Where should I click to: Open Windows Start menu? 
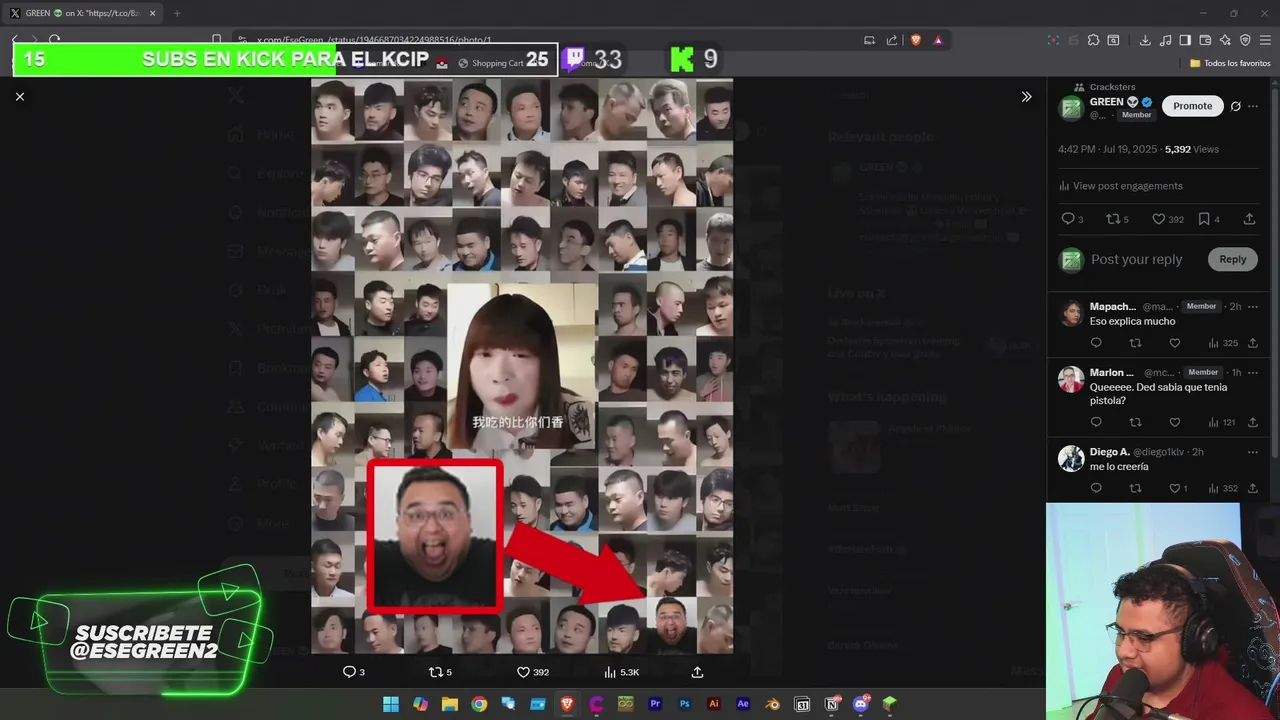(391, 704)
